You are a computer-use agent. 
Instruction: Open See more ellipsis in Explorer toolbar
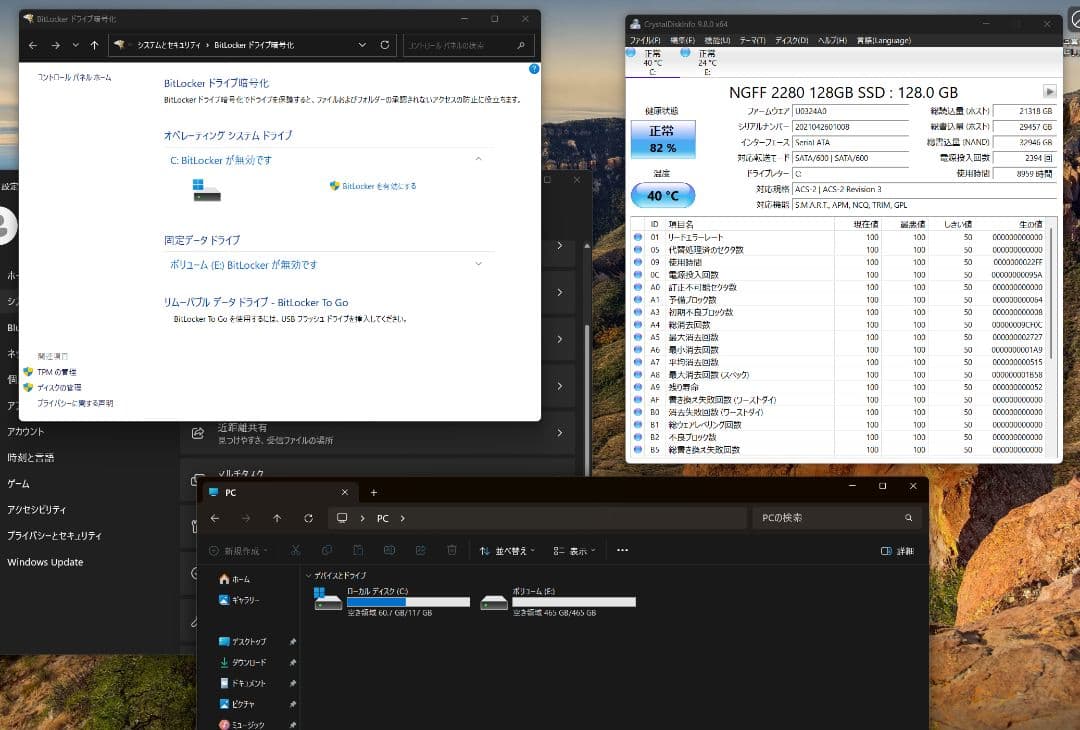(x=623, y=550)
